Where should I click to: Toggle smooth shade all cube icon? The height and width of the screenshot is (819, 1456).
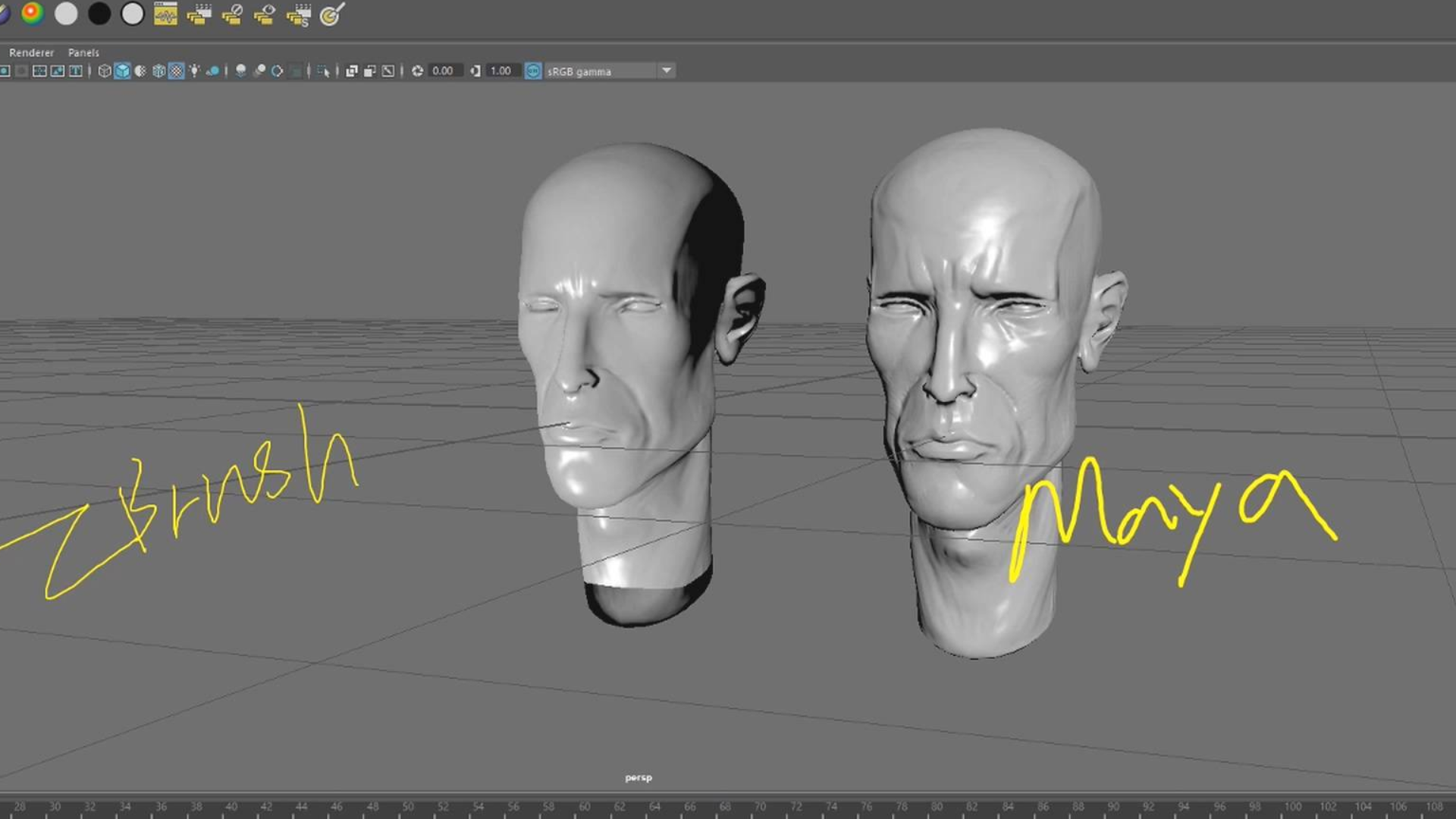122,71
